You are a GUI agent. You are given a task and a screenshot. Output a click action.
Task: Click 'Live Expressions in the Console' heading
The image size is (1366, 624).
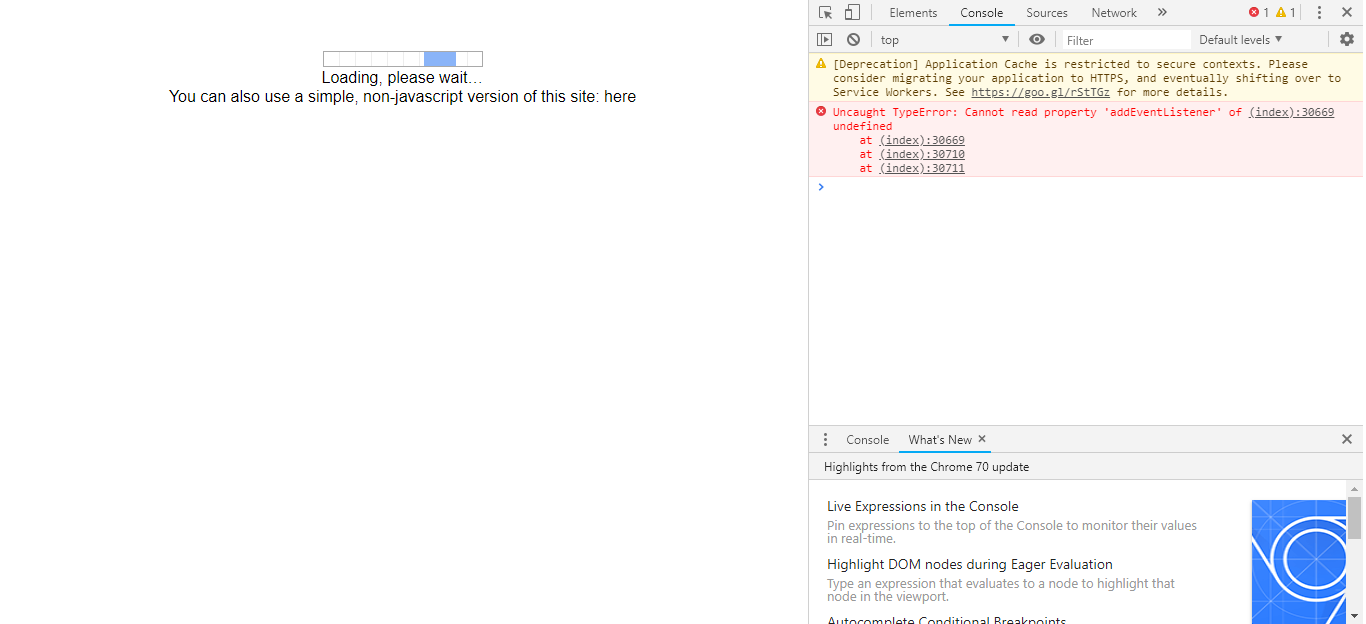[x=923, y=507]
